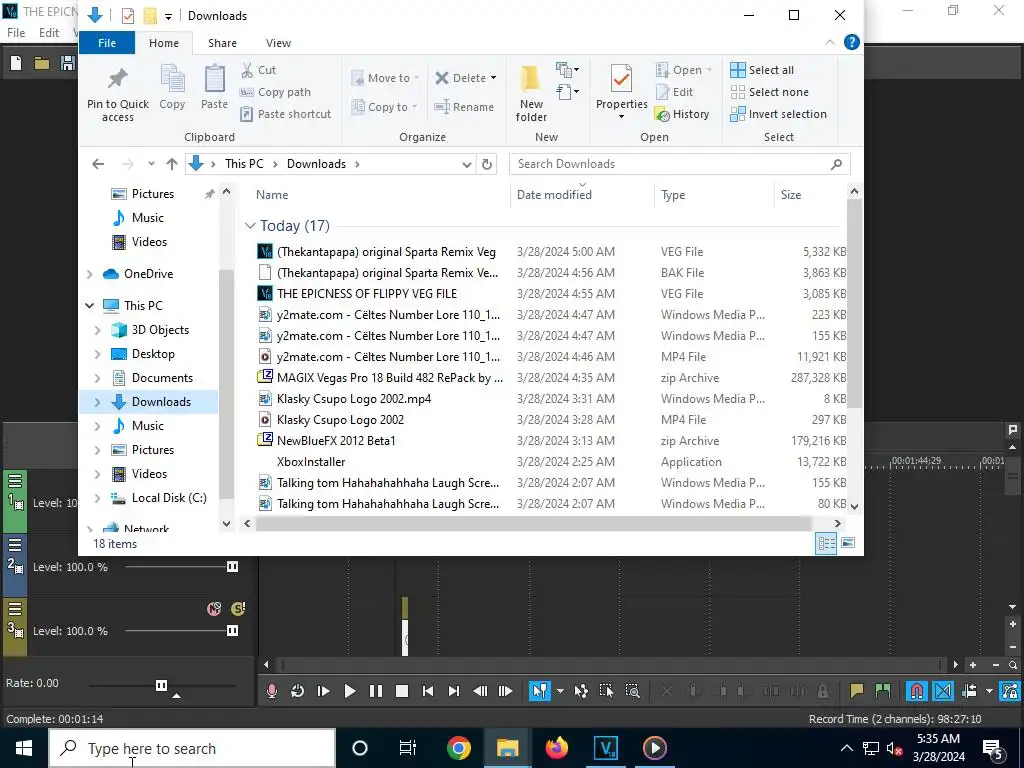The height and width of the screenshot is (768, 1024).
Task: Toggle Automatic Crossfades in Vegas toolbar
Action: [x=943, y=691]
